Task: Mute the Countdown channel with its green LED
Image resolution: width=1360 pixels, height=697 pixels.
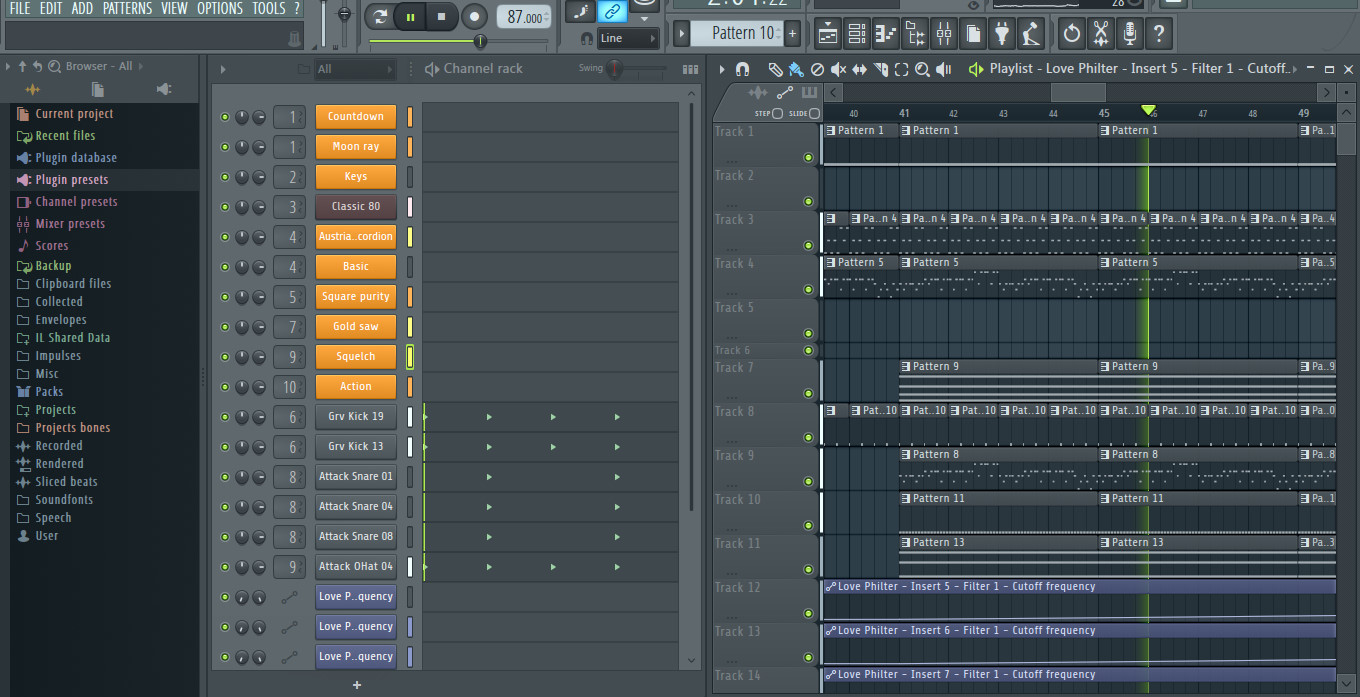Action: pos(225,117)
